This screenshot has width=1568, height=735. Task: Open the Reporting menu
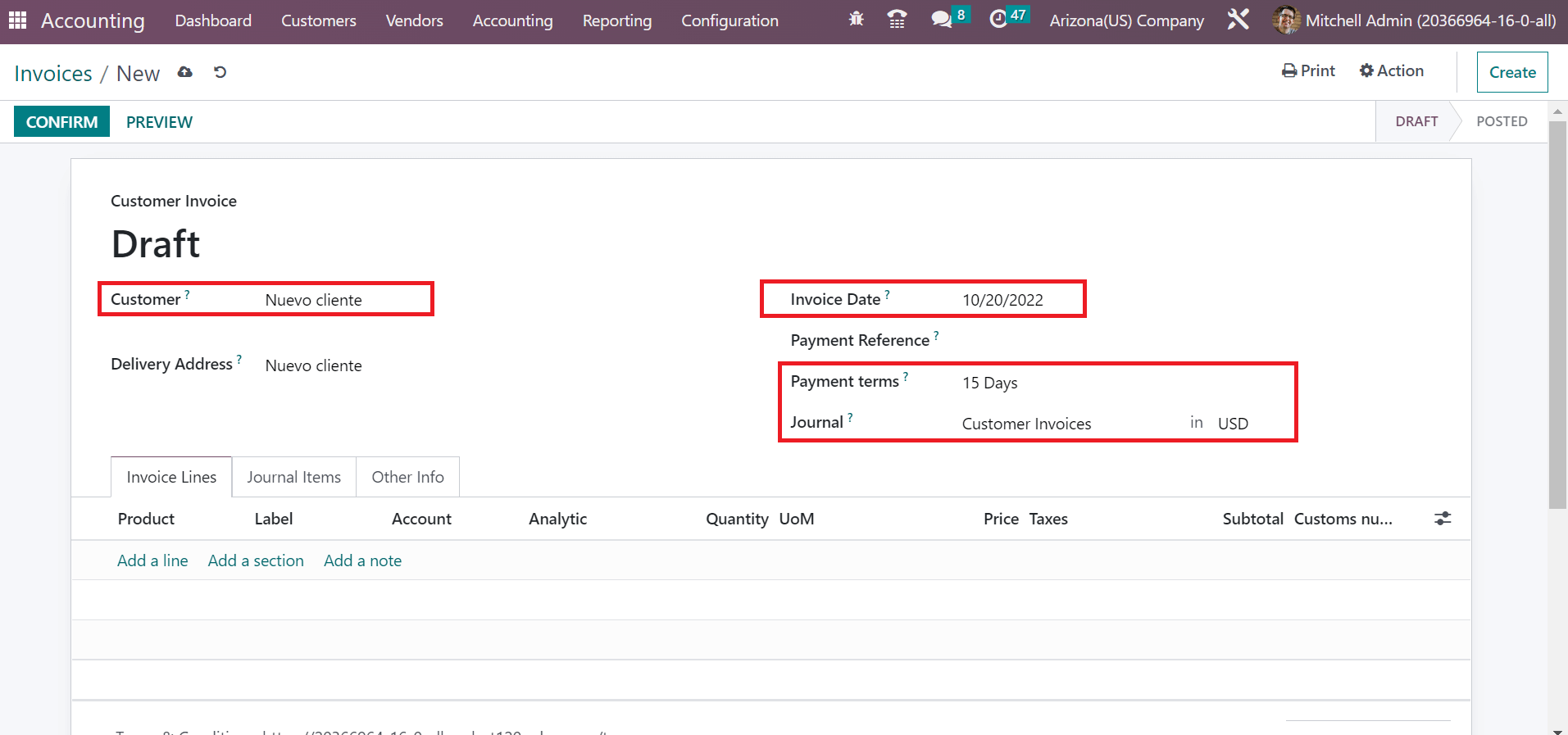click(x=617, y=20)
